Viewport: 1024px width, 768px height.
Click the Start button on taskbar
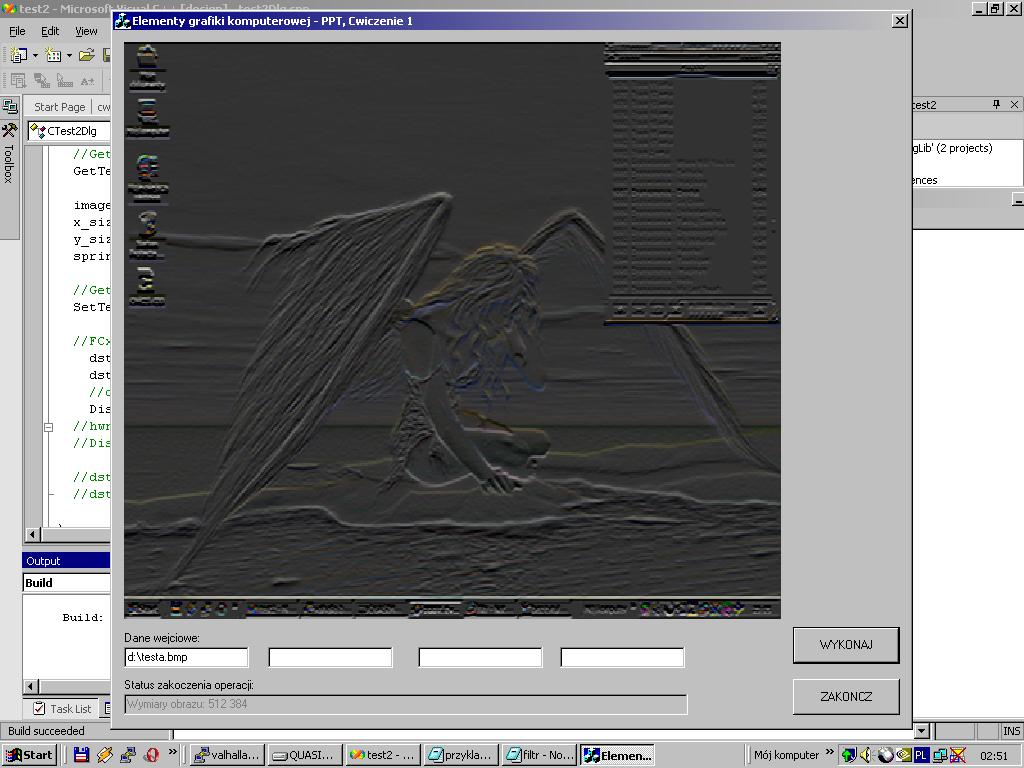point(29,755)
